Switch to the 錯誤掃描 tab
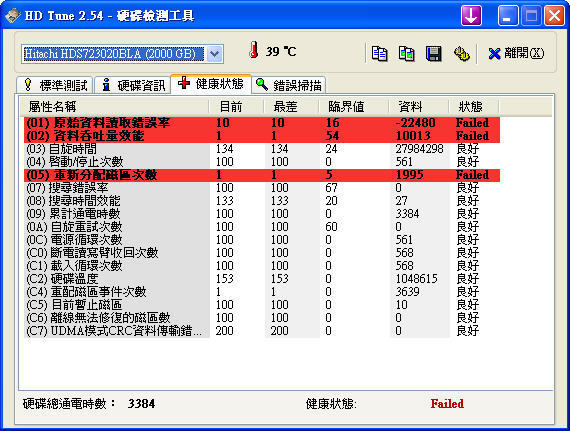The height and width of the screenshot is (431, 570). [x=288, y=85]
